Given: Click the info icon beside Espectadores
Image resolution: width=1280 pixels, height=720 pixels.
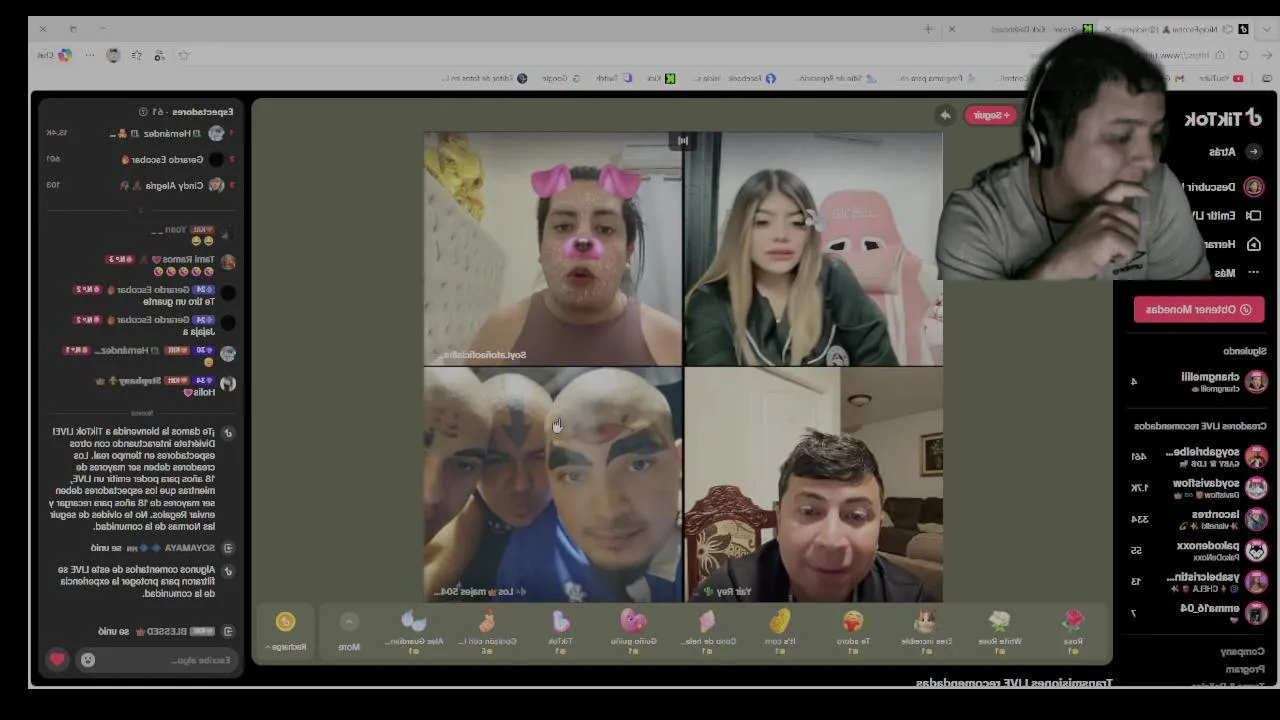Looking at the screenshot, I should 143,112.
